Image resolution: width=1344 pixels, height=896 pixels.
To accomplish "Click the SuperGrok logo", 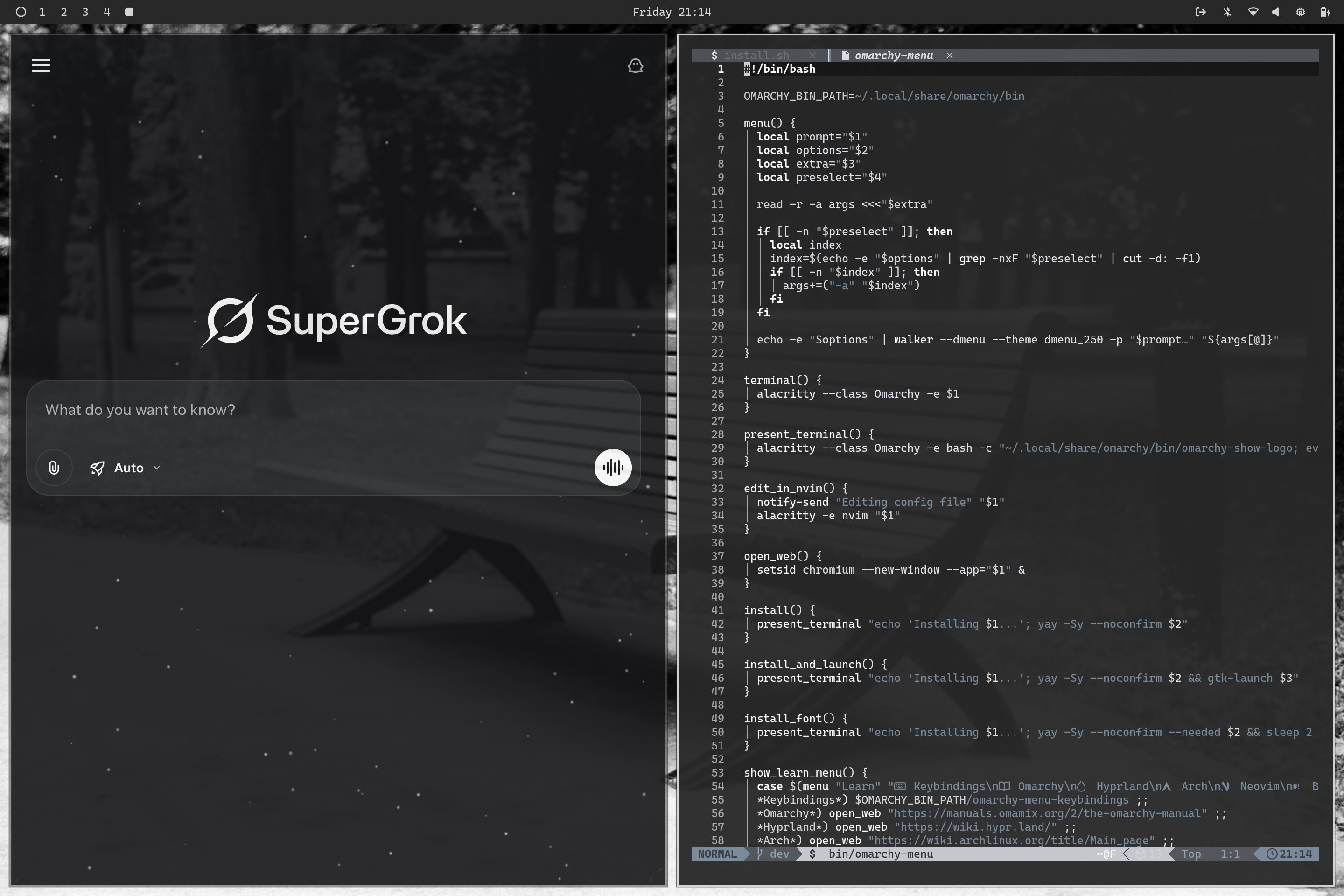I will tap(334, 320).
